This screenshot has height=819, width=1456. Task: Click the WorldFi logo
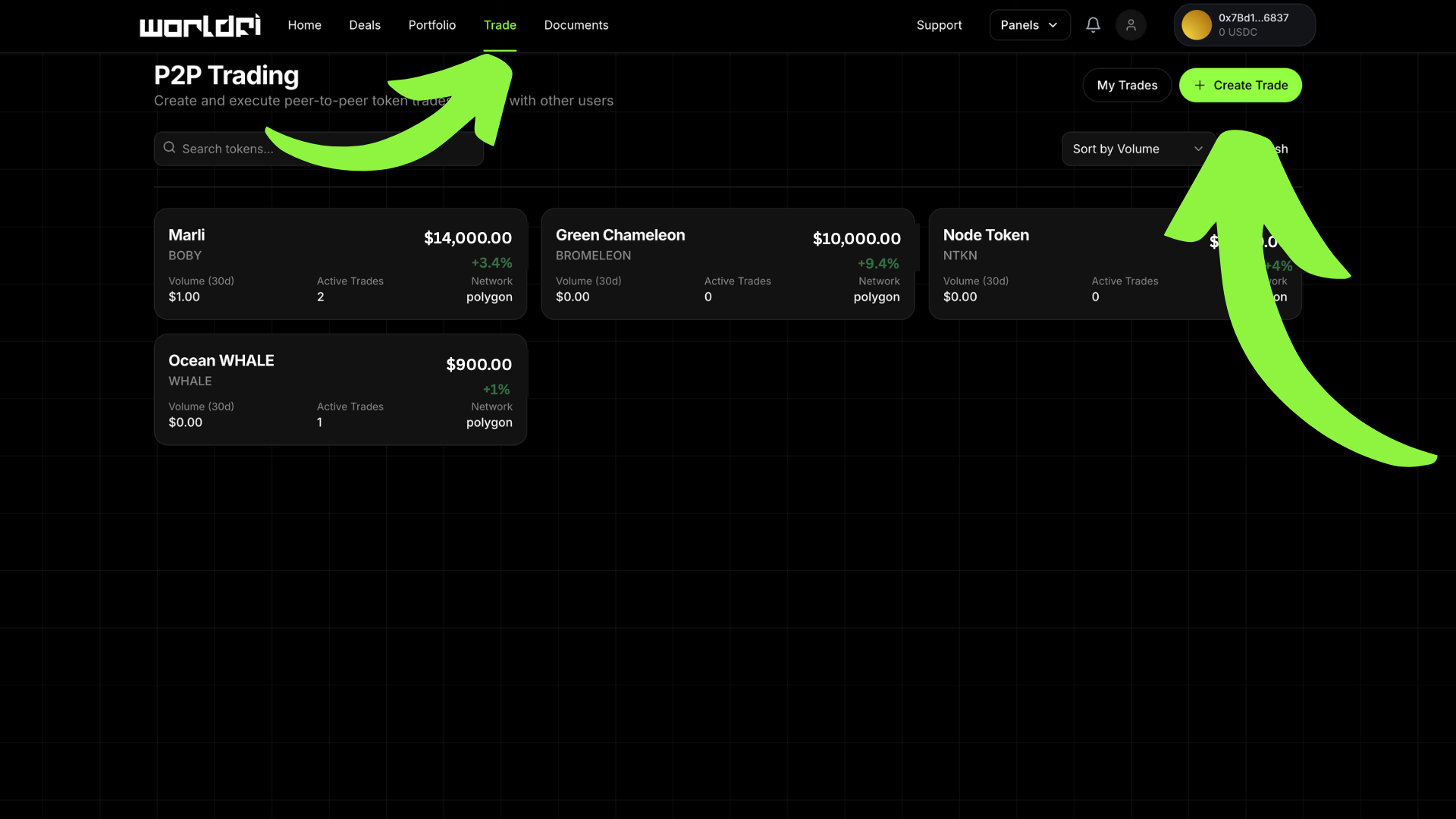point(200,26)
